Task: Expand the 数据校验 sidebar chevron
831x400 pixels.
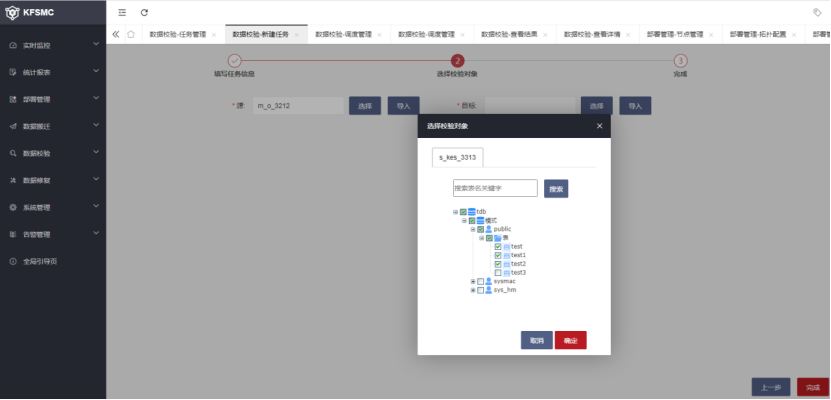Action: pyautogui.click(x=96, y=152)
